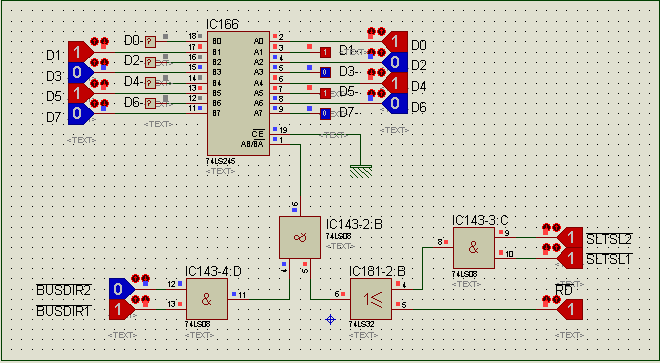Click the D7- logic probe showing 0
The height and width of the screenshot is (363, 660).
[325, 114]
